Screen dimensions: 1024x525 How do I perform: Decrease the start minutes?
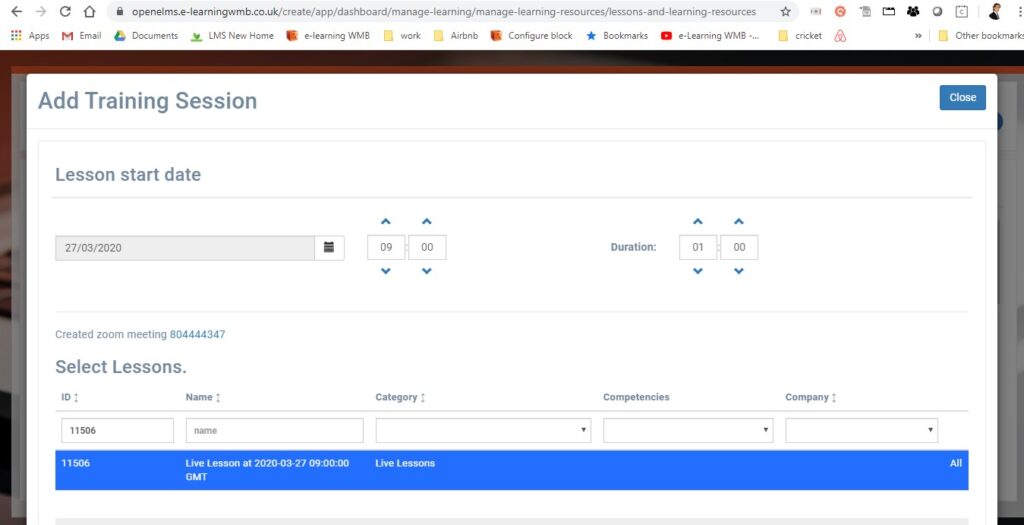(426, 271)
